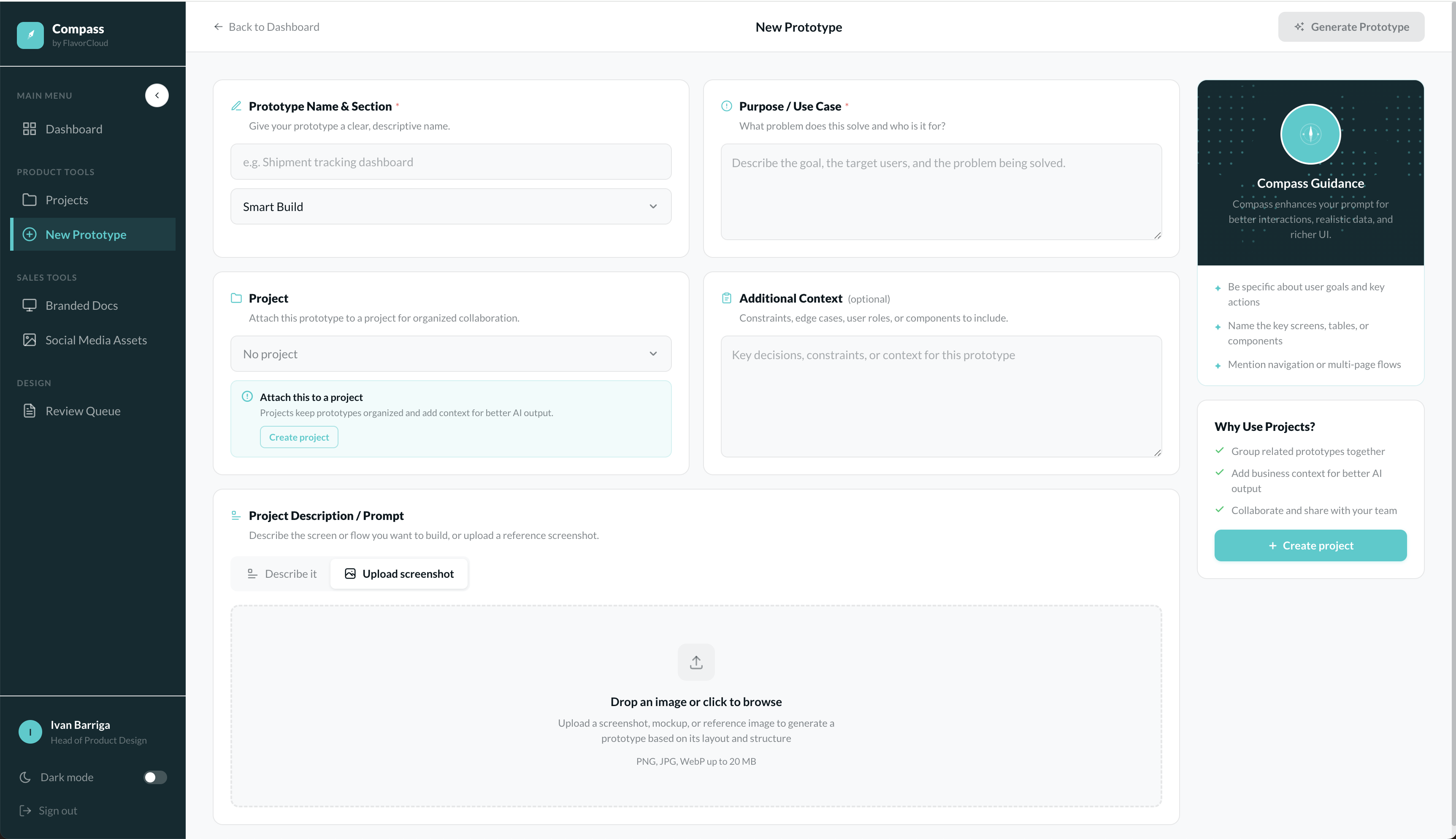
Task: Click the Sign out link
Action: tap(49, 811)
